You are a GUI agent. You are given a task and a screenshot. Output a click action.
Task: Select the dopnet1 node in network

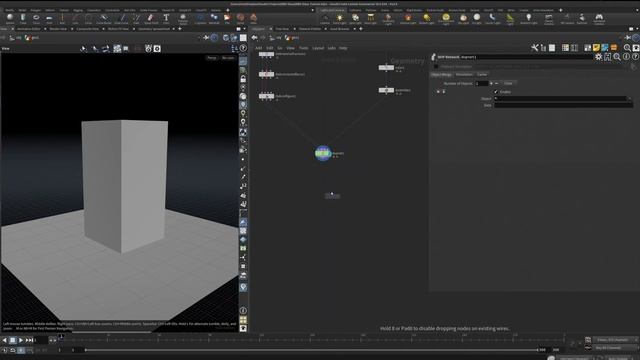tap(323, 153)
